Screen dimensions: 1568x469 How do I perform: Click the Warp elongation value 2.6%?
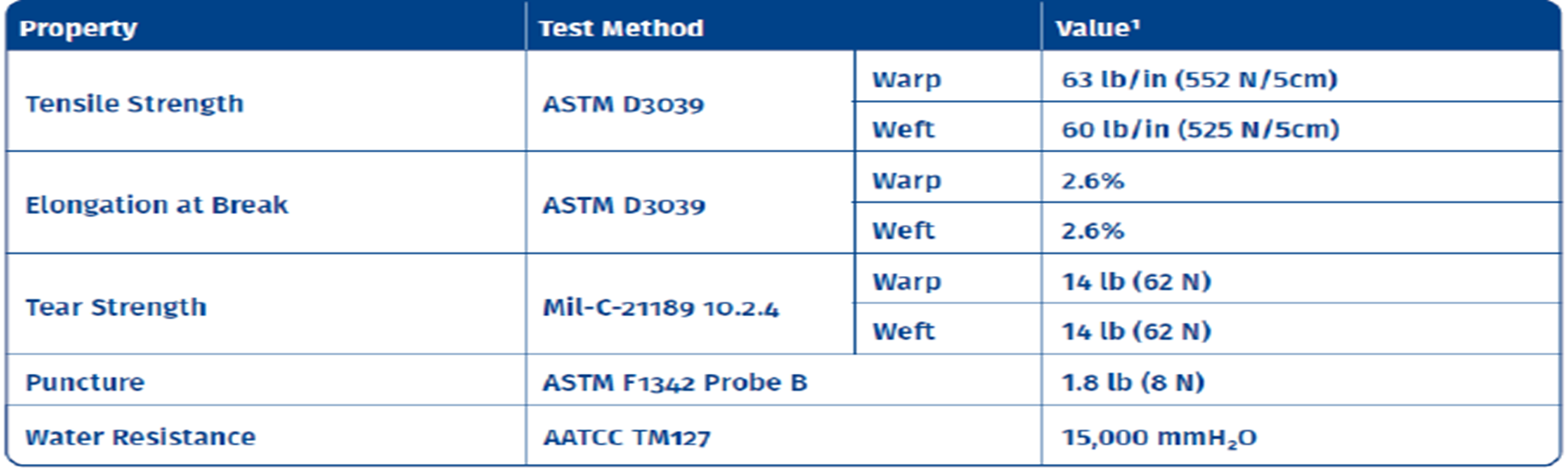[1093, 180]
